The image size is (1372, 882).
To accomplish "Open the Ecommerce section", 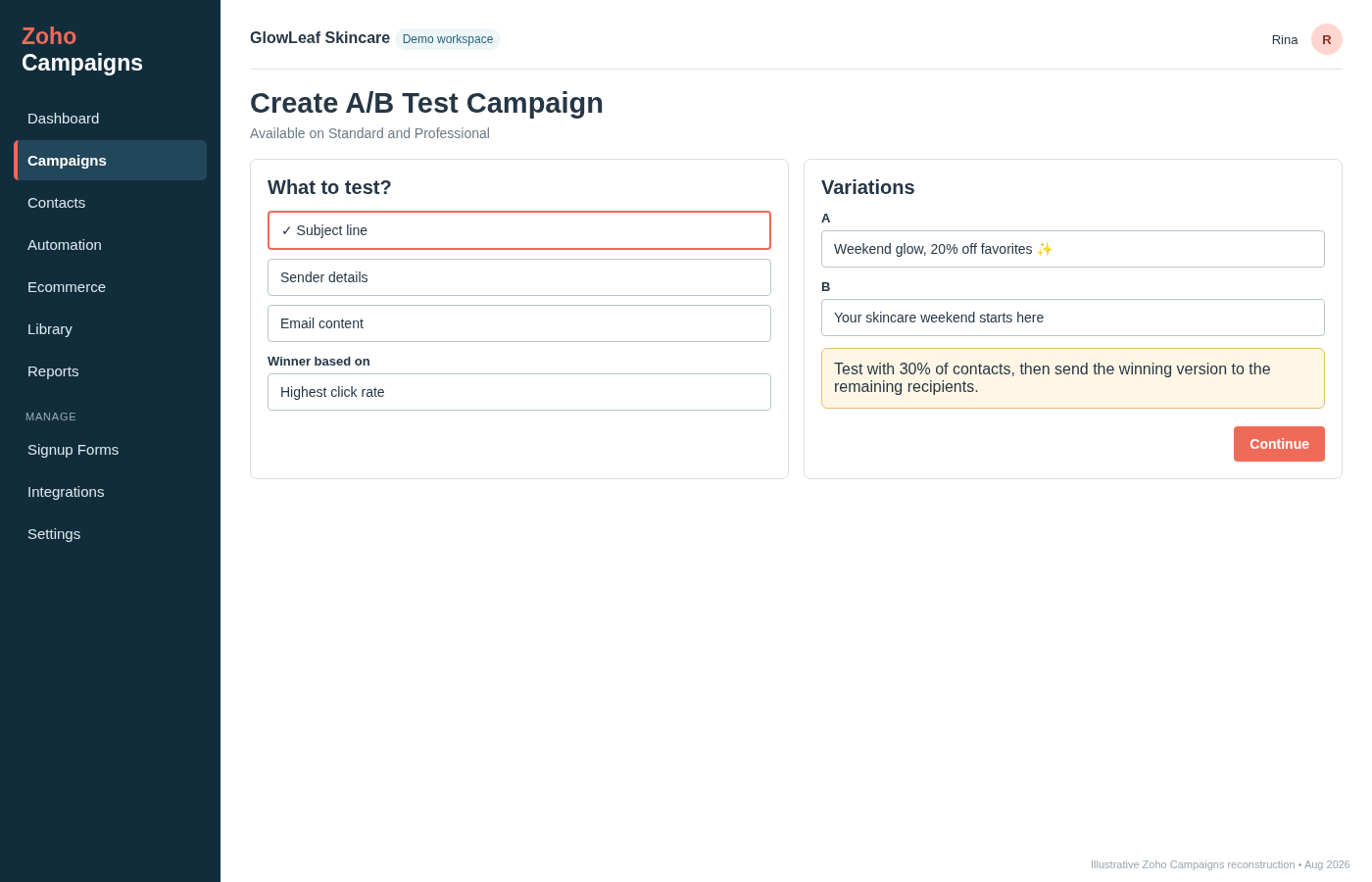I will point(110,287).
